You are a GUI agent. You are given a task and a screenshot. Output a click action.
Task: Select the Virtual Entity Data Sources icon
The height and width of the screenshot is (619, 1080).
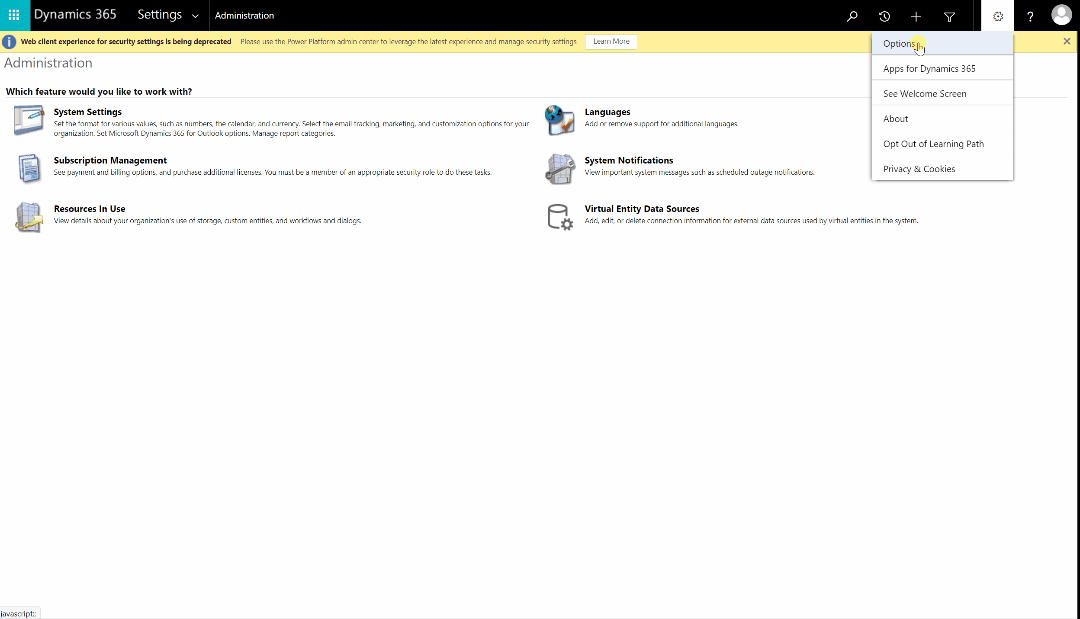[x=560, y=215]
